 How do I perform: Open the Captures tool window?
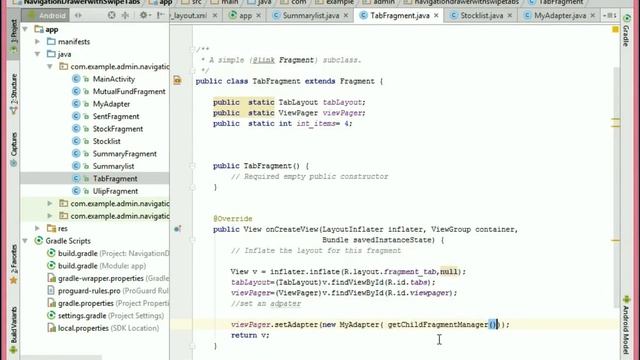13,149
